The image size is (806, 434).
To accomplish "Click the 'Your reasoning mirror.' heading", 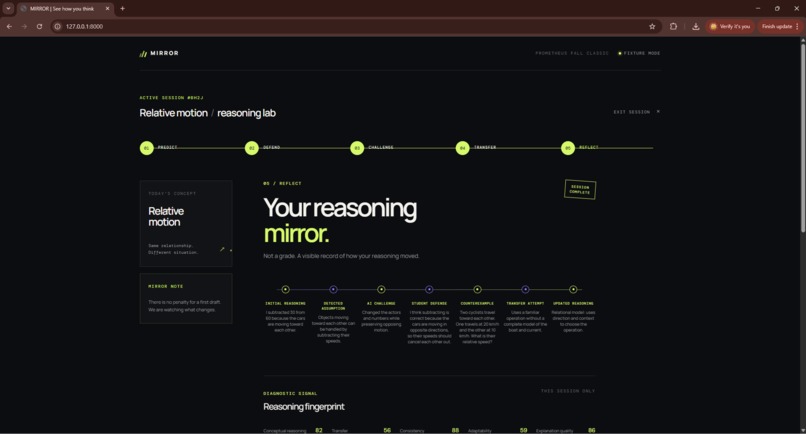I will click(x=340, y=221).
